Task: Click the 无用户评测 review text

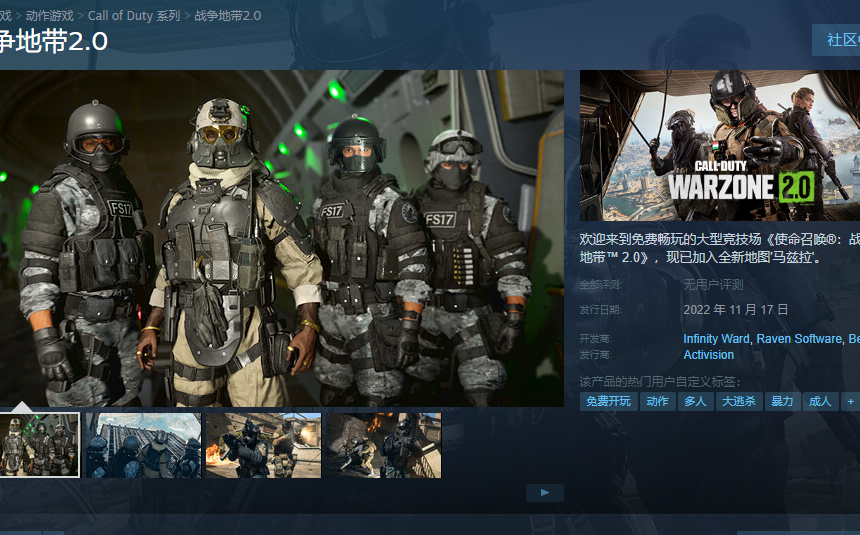Action: tap(713, 284)
